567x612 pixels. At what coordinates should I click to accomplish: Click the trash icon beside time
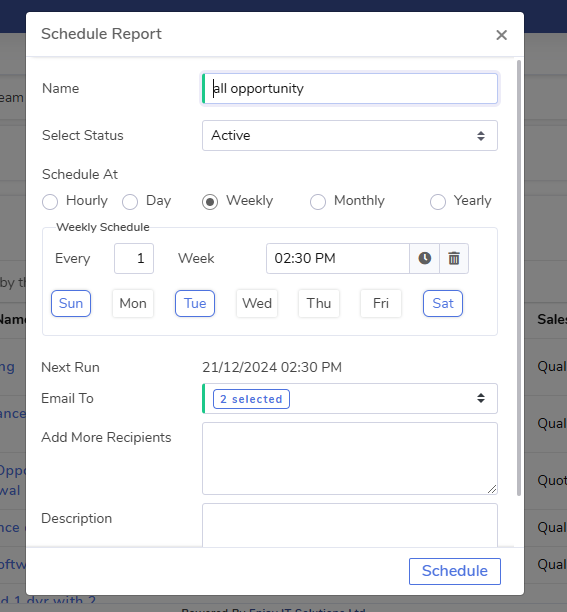[454, 258]
